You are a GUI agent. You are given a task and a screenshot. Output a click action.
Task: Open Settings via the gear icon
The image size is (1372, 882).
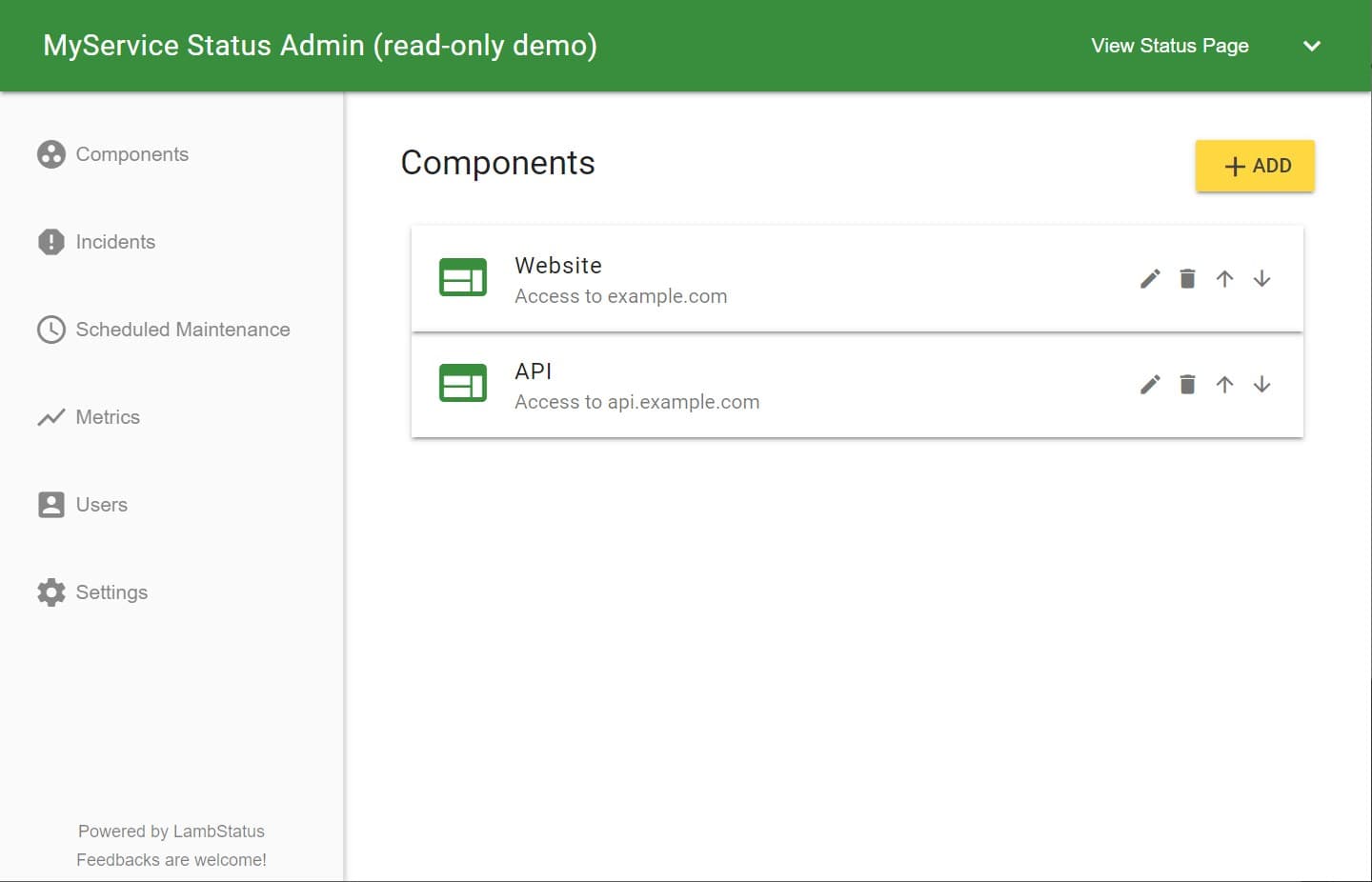(x=50, y=591)
